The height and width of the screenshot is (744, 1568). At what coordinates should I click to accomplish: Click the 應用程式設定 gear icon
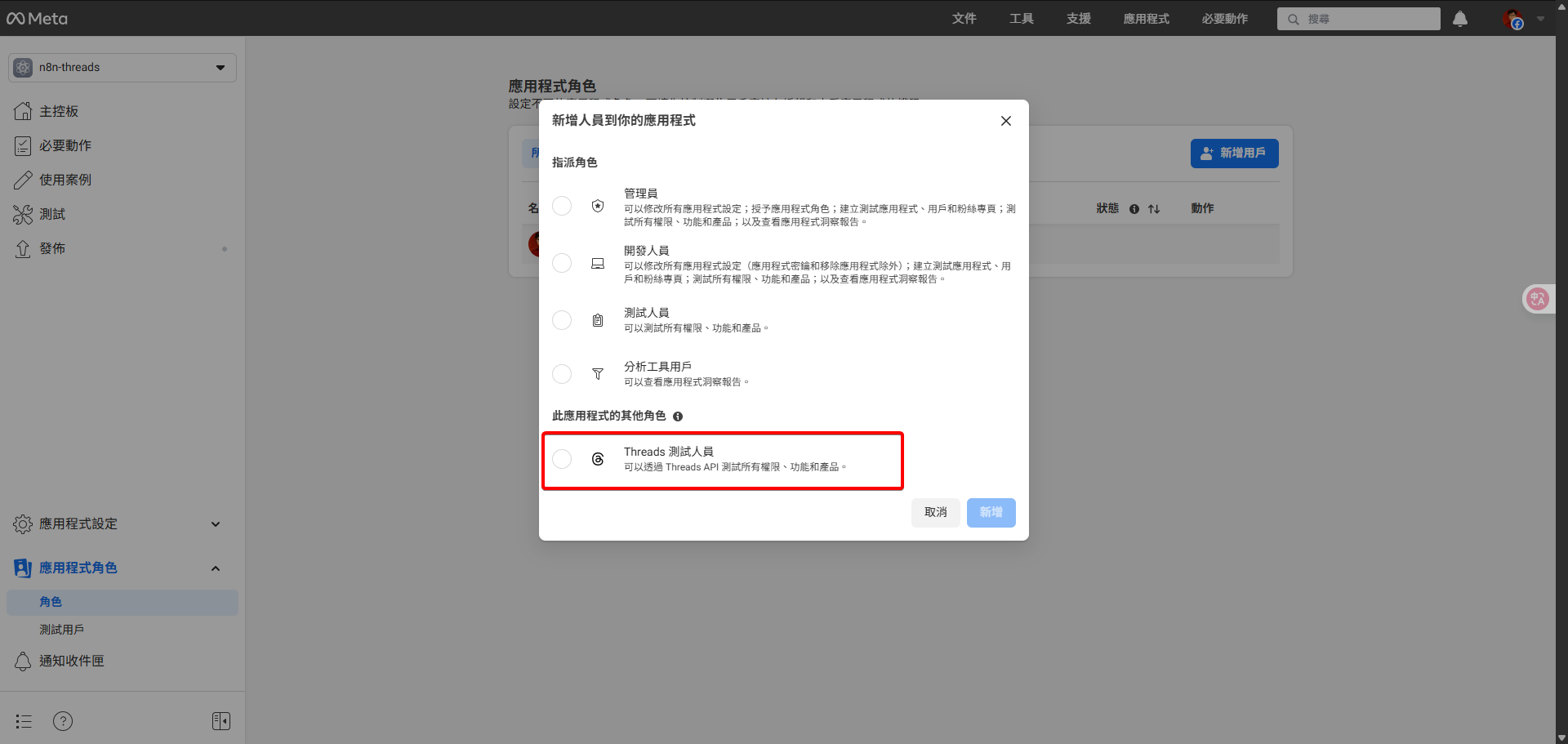(23, 524)
